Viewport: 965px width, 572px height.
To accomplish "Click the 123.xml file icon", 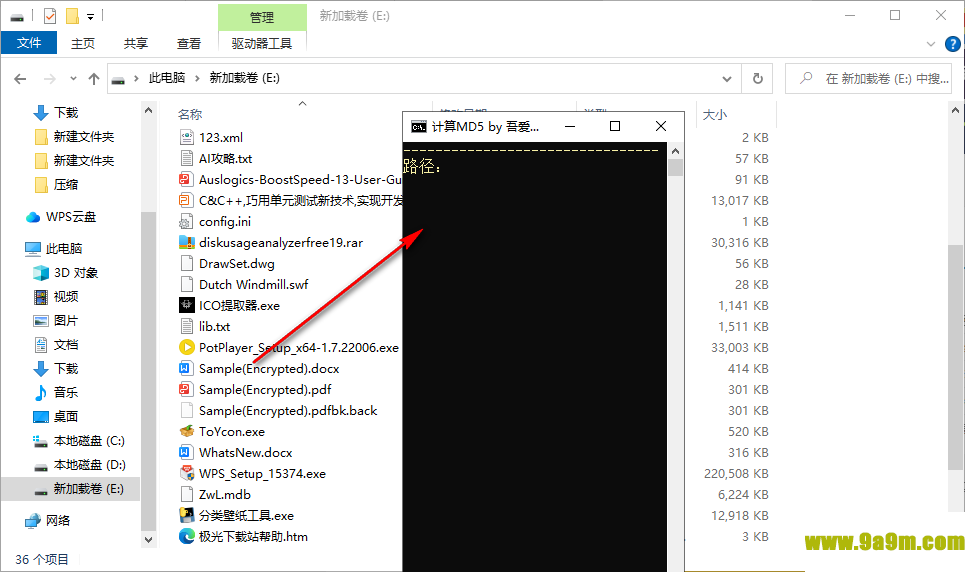I will click(186, 137).
